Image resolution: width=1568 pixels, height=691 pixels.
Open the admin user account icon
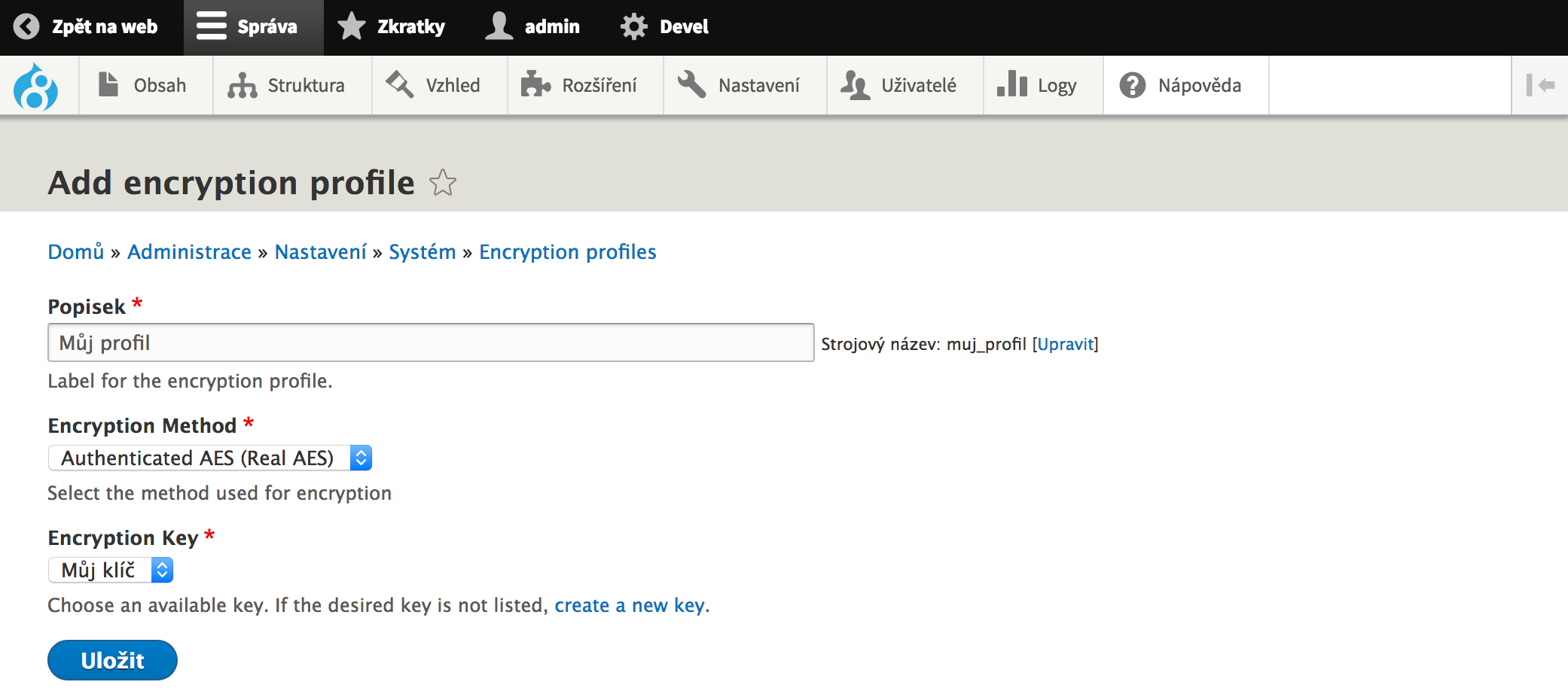(x=499, y=27)
